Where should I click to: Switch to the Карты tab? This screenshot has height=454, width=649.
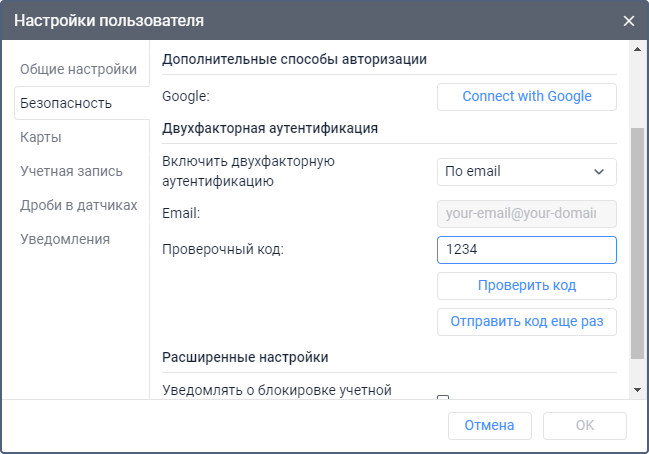(x=41, y=137)
